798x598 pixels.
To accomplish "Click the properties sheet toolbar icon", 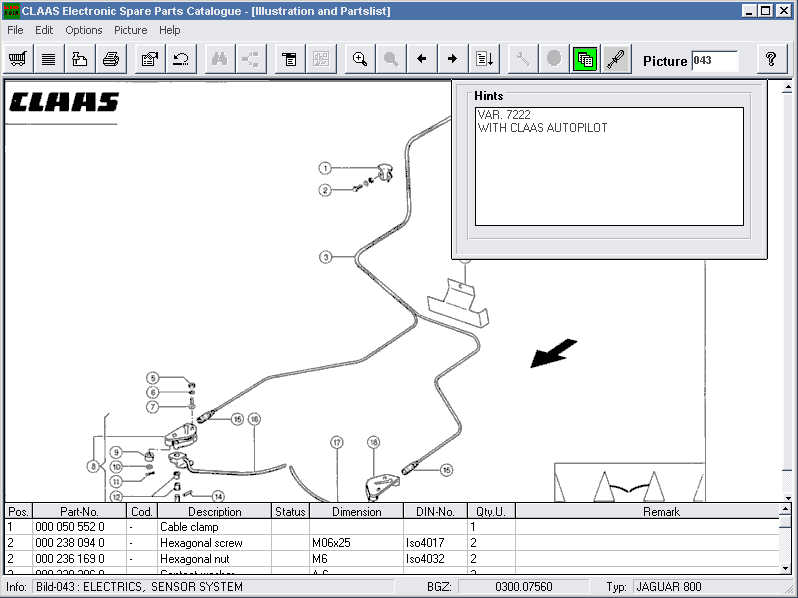I will click(150, 59).
